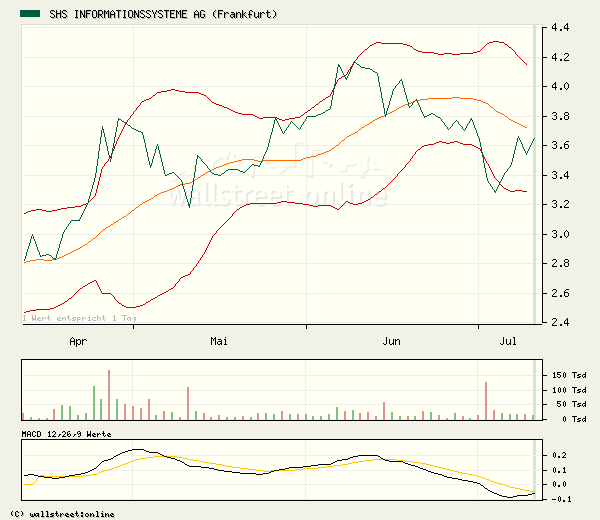Screen dimensions: 600x520
Task: Click the Jun month label
Action: click(x=391, y=341)
